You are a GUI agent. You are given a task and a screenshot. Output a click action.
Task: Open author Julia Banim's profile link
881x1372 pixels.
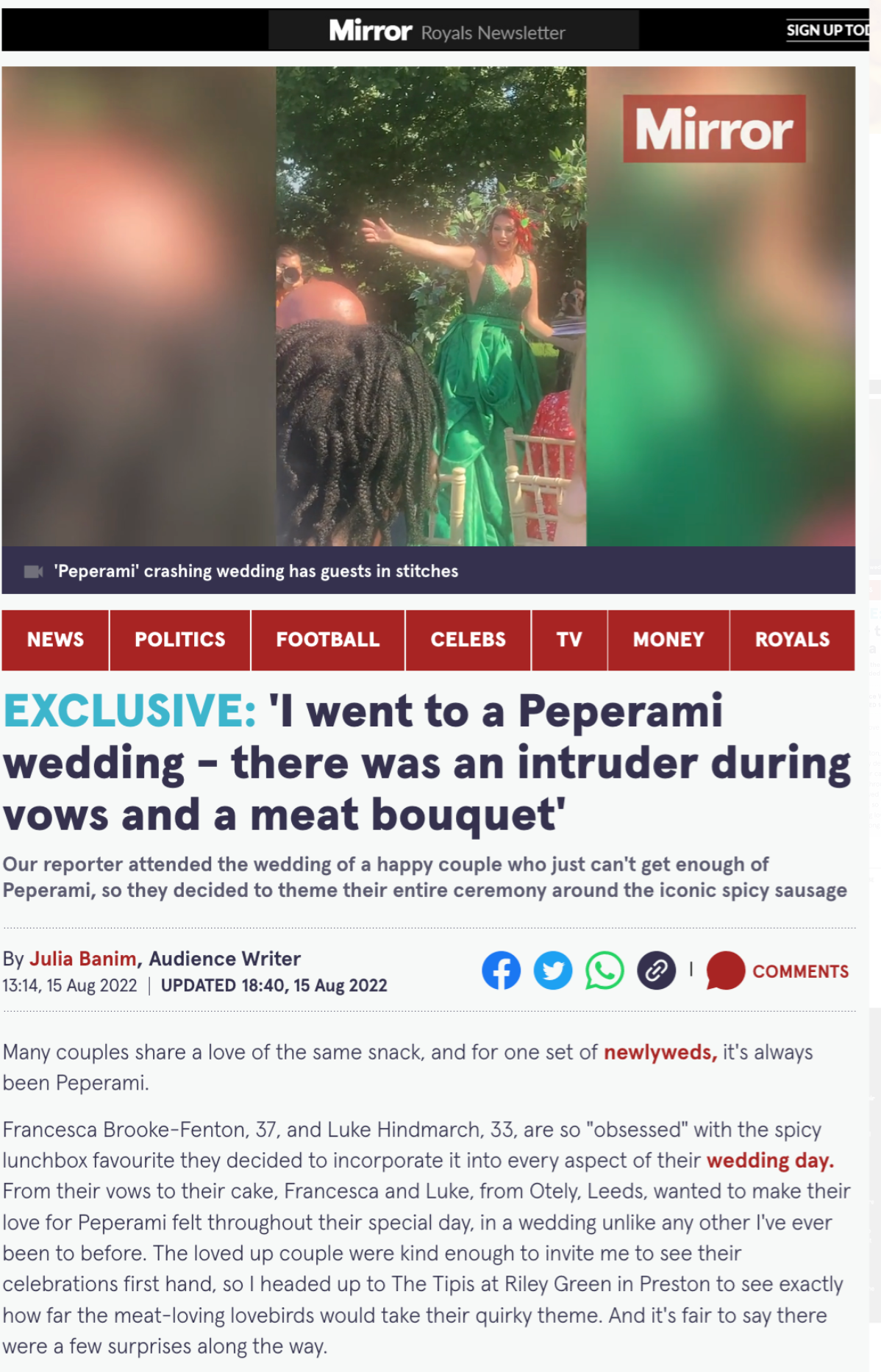click(82, 959)
